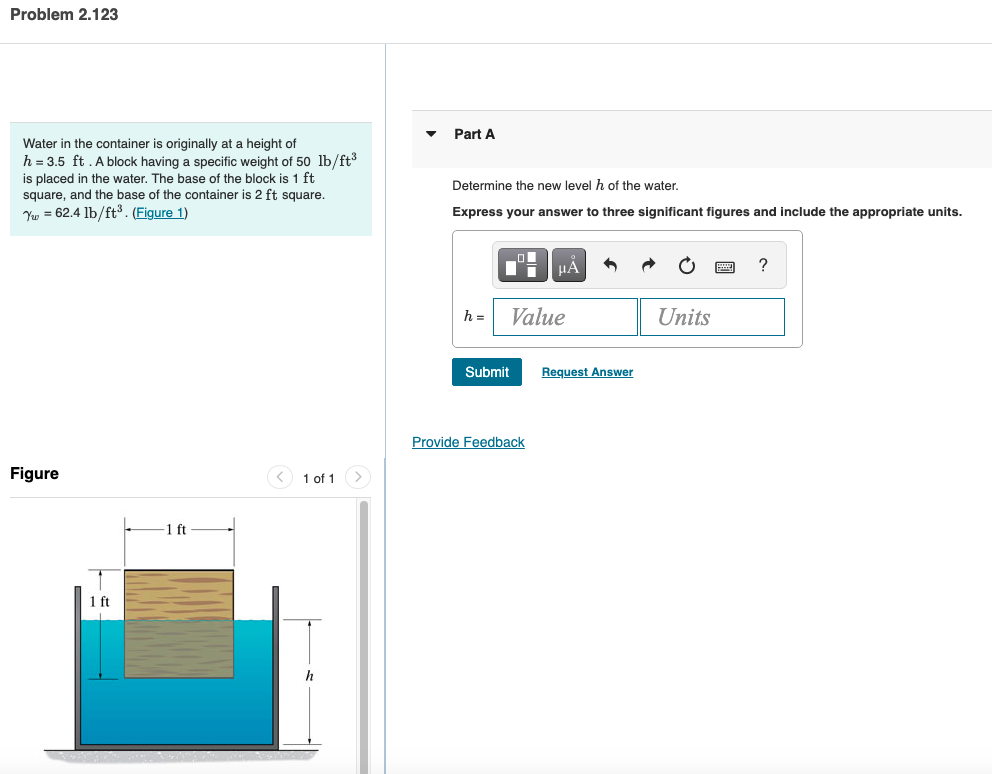
Task: Select the μÅ units insertion tool
Action: click(x=568, y=265)
